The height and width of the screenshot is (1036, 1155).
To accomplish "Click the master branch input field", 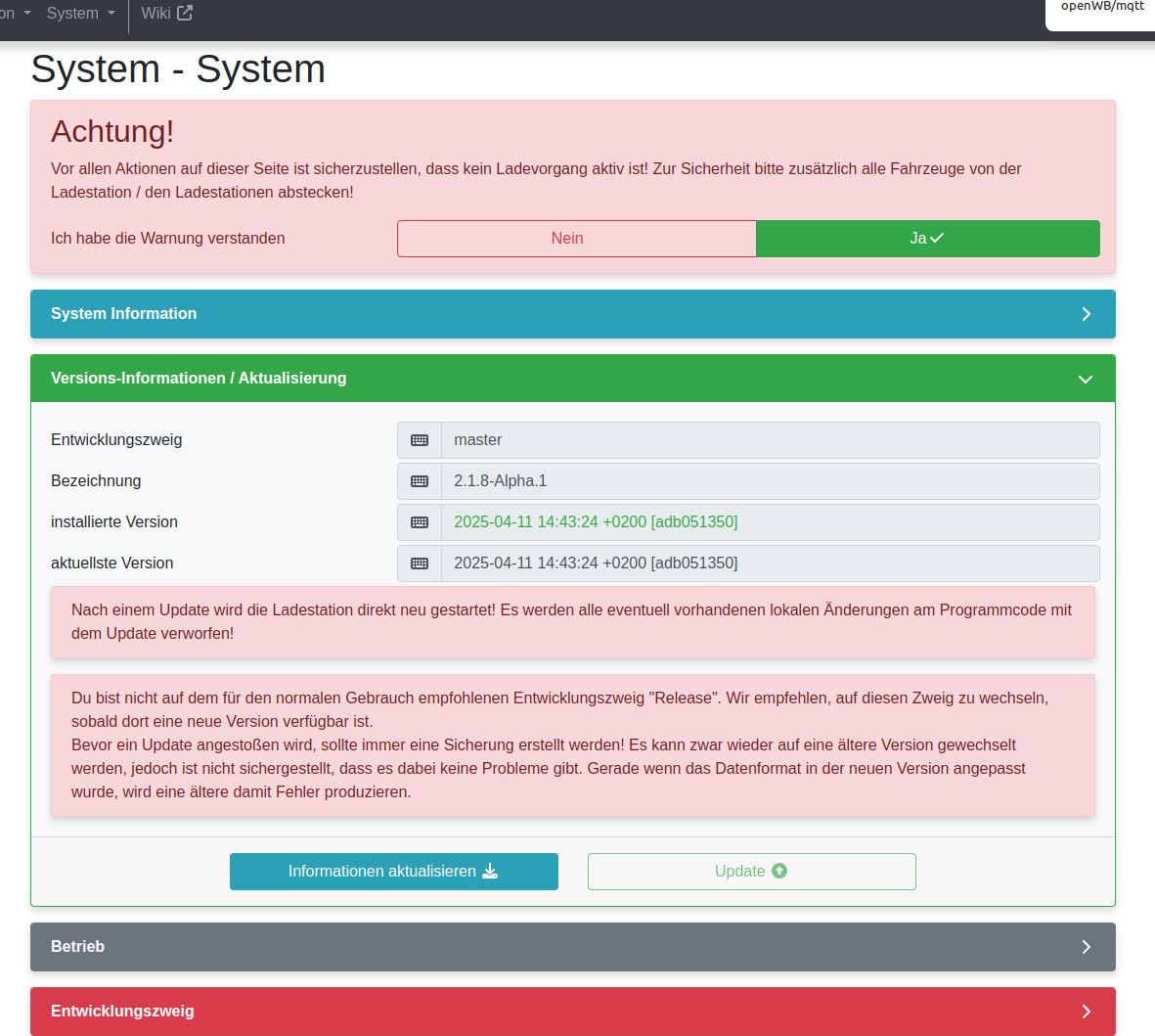I will tap(772, 439).
